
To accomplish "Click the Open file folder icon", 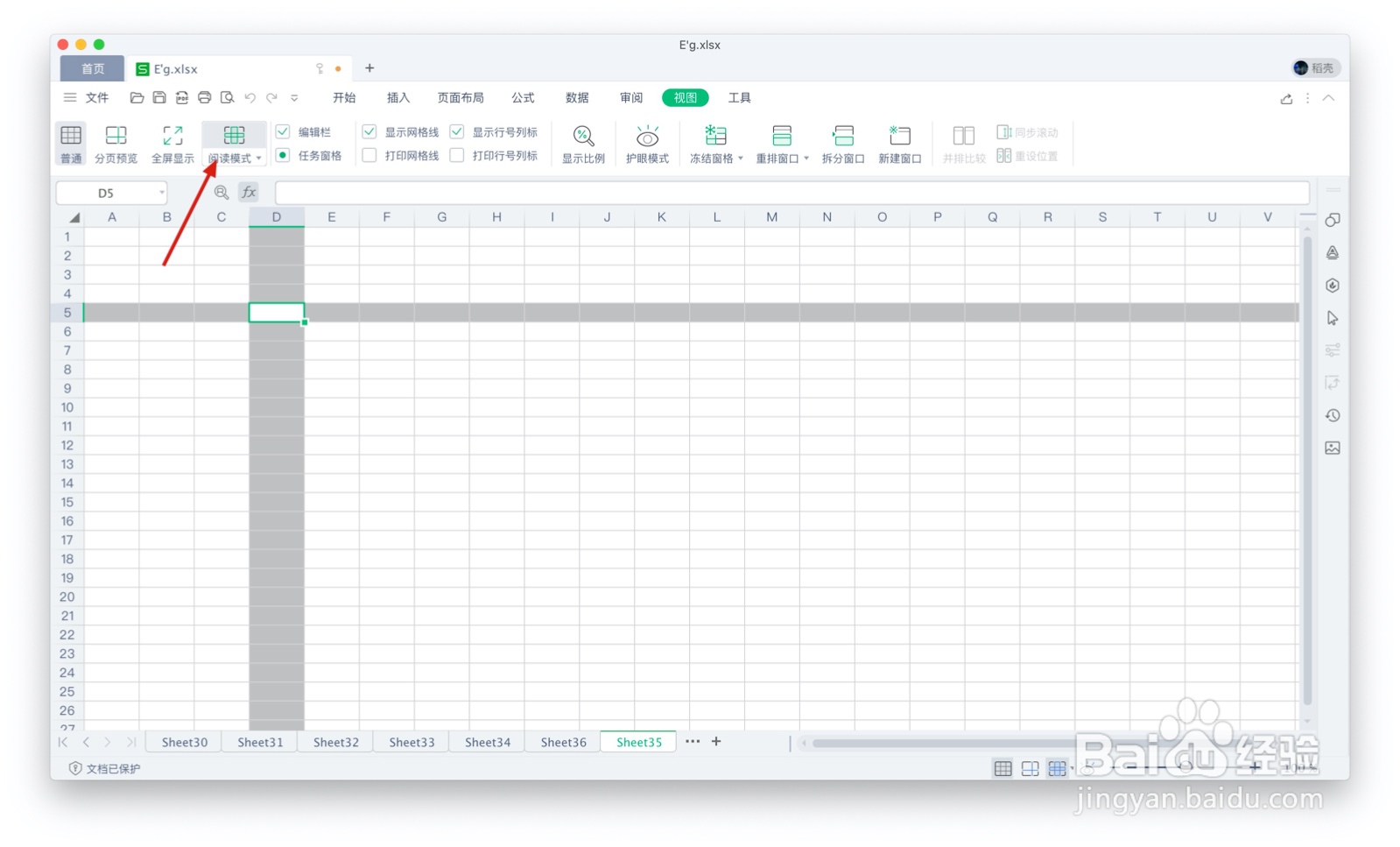I will pos(137,97).
